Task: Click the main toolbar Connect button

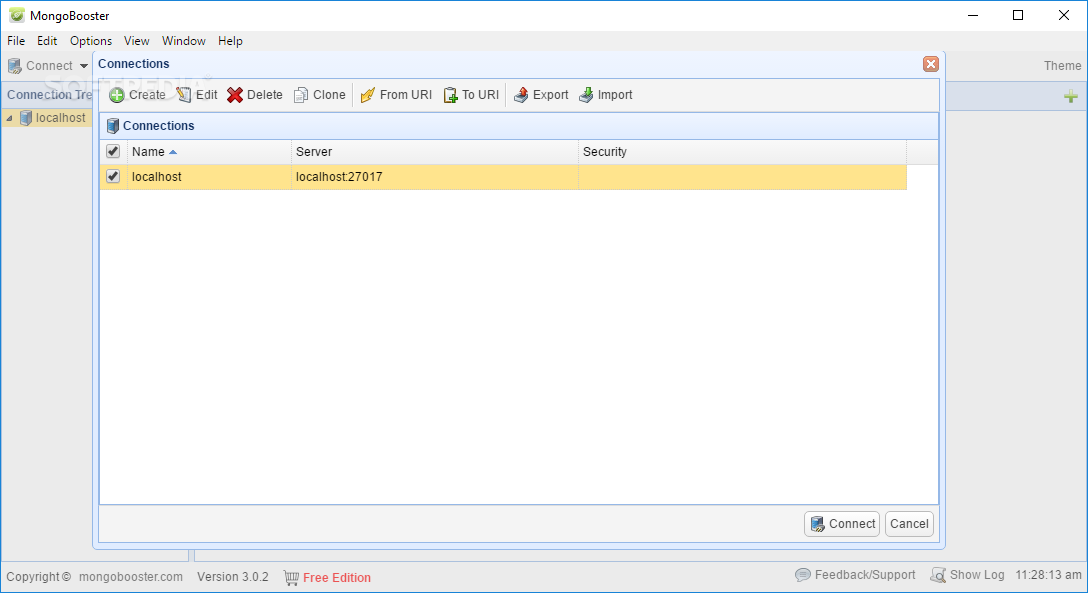Action: pos(40,66)
